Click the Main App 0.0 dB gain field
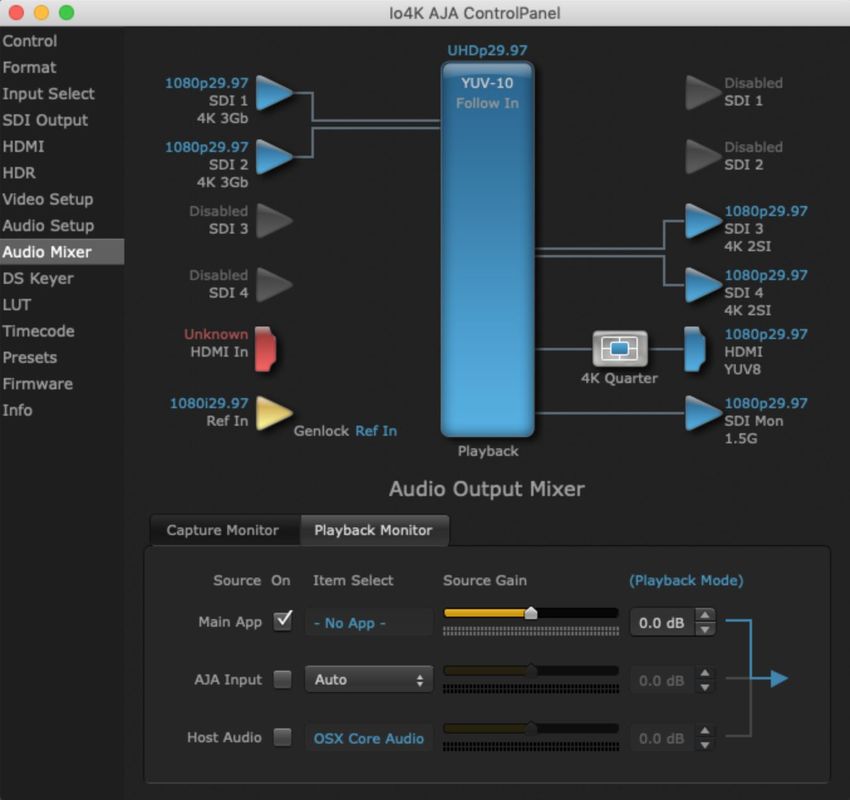Viewport: 850px width, 800px height. (x=662, y=623)
